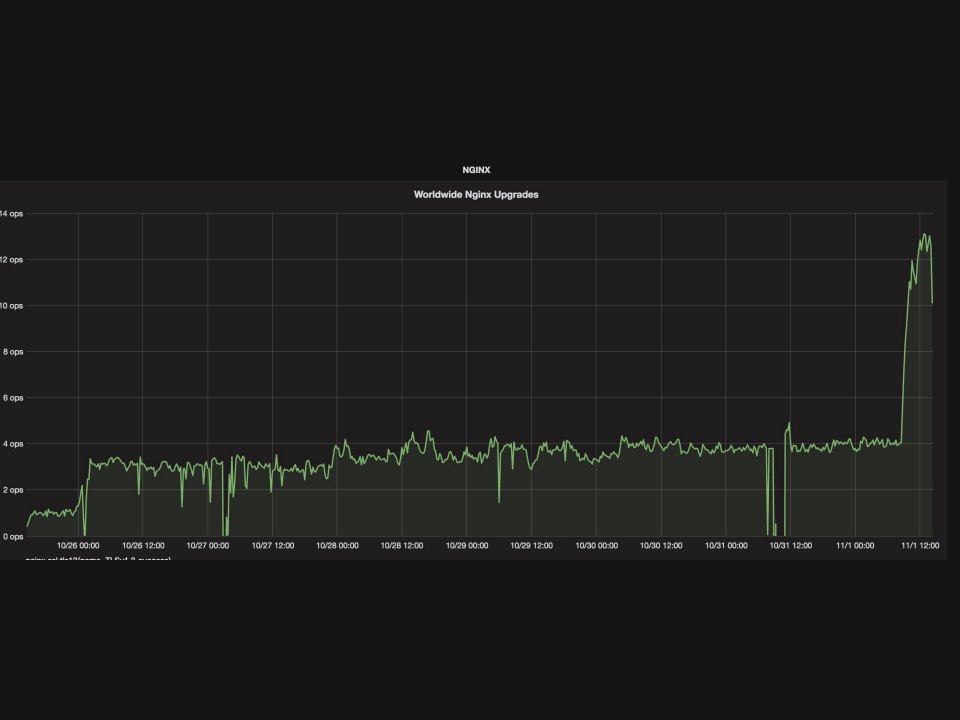Collapse the NGINX dashboard row header

[476, 170]
